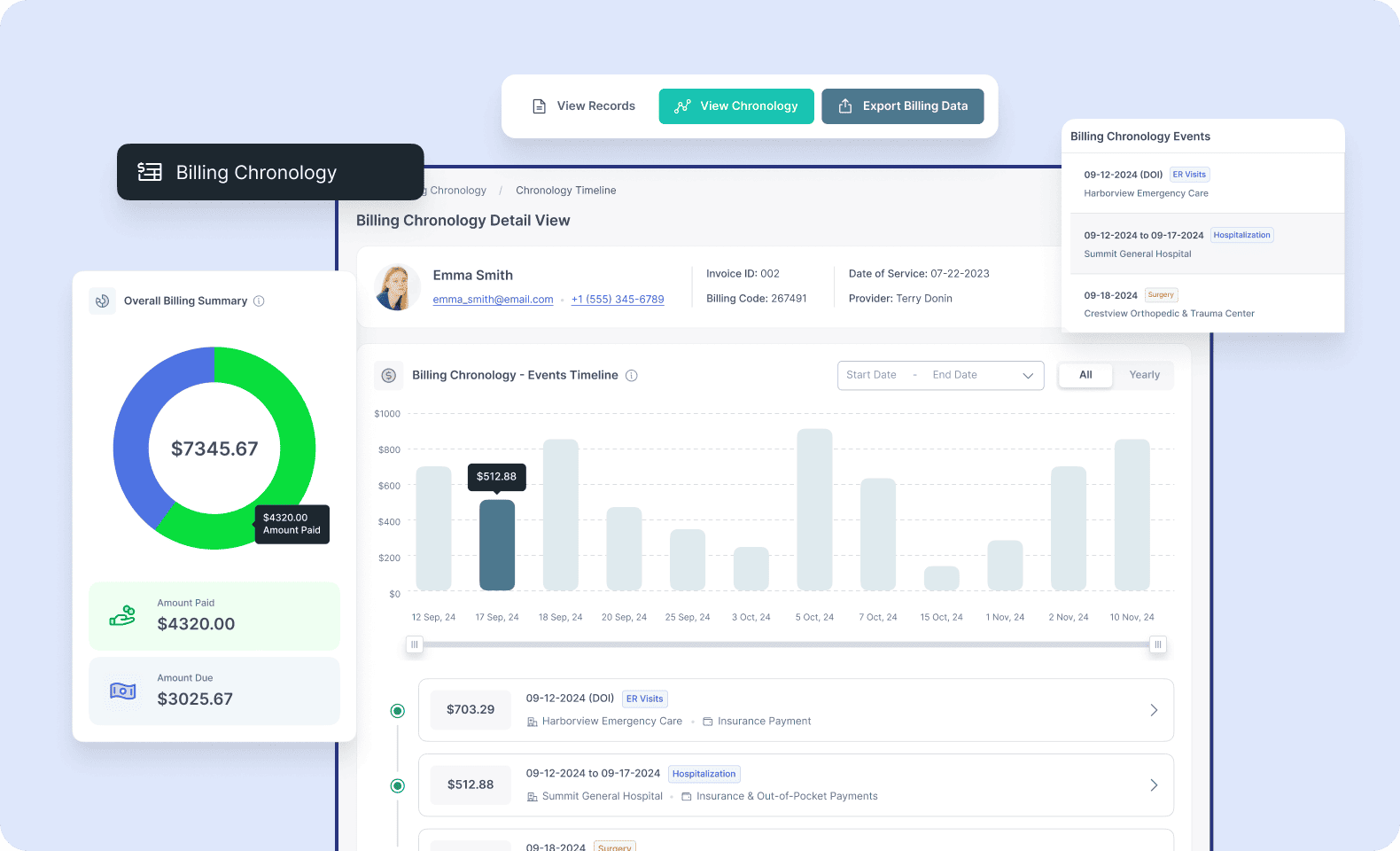Screen dimensions: 1400x851
Task: Click the left range slider handle under chart
Action: pyautogui.click(x=415, y=644)
